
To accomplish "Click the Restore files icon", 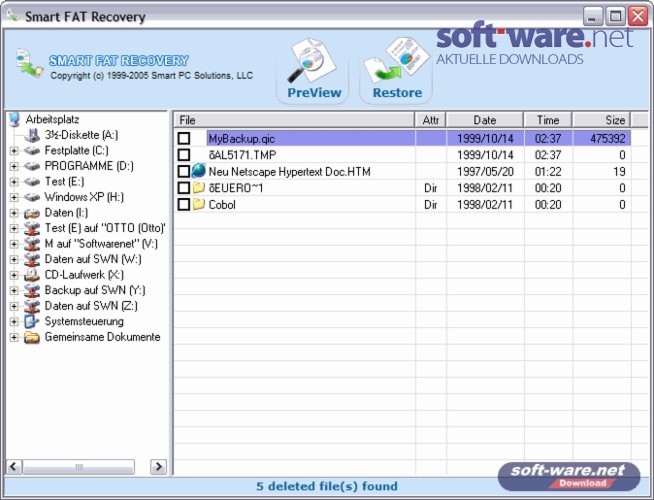I will click(396, 61).
